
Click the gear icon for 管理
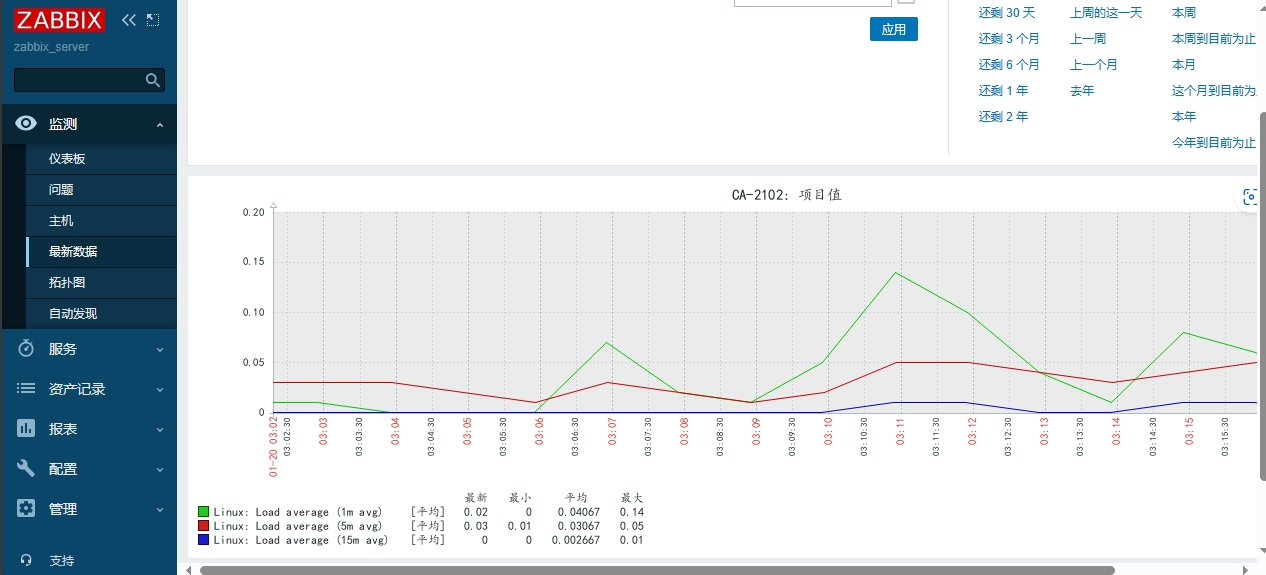[27, 509]
